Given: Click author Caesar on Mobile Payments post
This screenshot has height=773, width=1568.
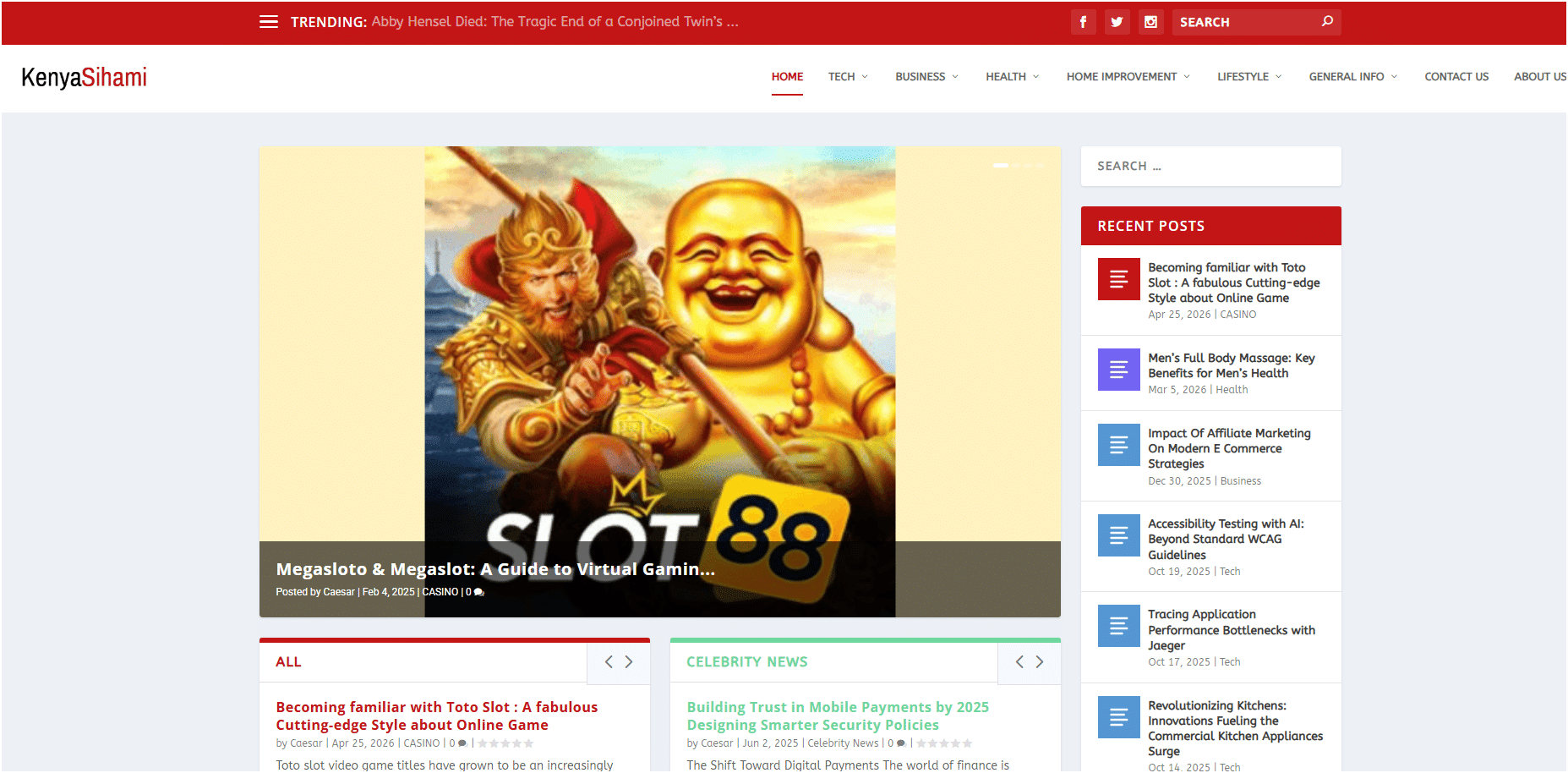Looking at the screenshot, I should (717, 743).
